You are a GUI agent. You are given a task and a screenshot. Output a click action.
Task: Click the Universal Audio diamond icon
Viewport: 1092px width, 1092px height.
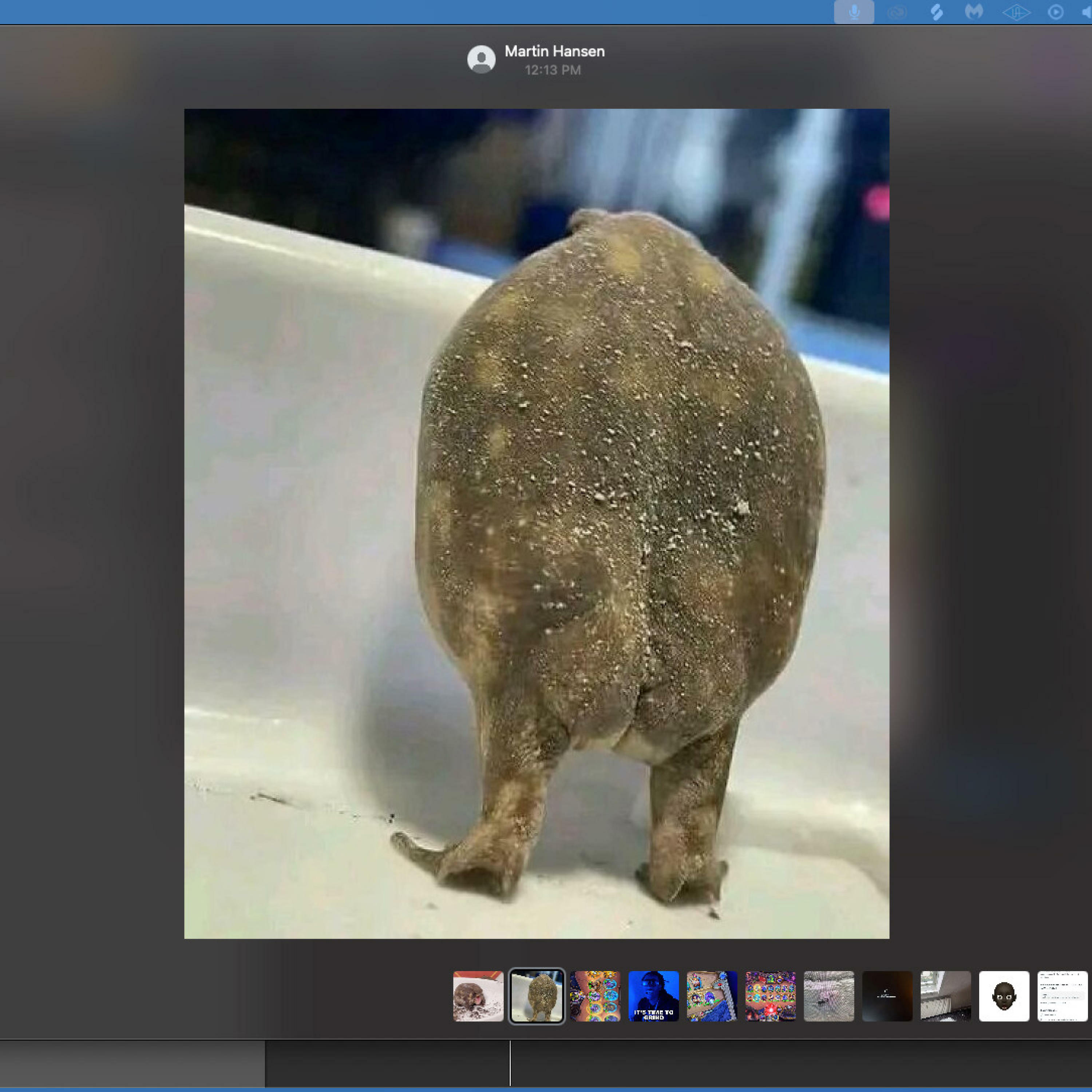pyautogui.click(x=1016, y=12)
